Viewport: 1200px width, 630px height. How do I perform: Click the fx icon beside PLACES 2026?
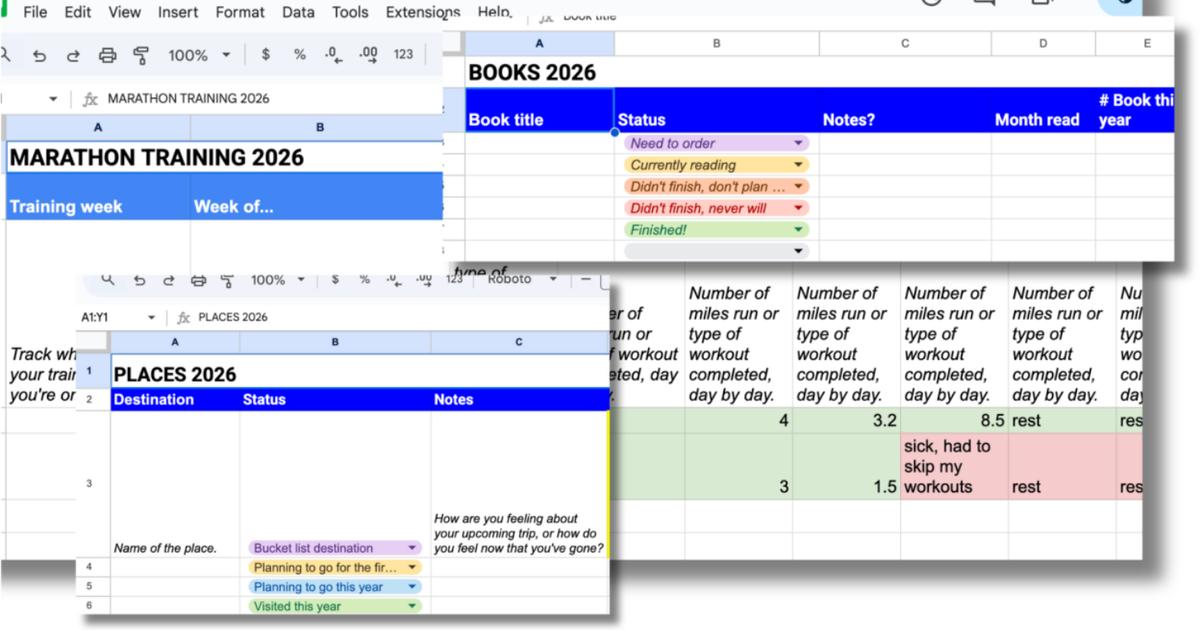pos(183,318)
